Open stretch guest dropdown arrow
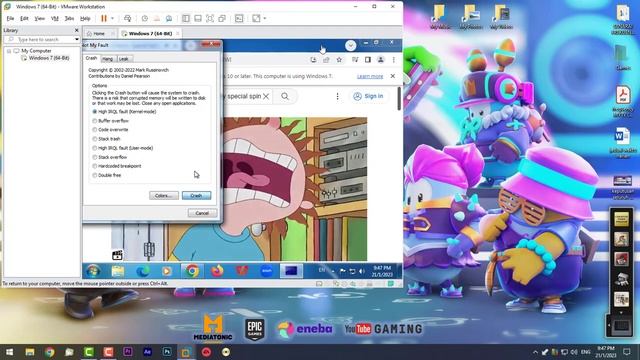The width and height of the screenshot is (640, 360). [x=265, y=18]
